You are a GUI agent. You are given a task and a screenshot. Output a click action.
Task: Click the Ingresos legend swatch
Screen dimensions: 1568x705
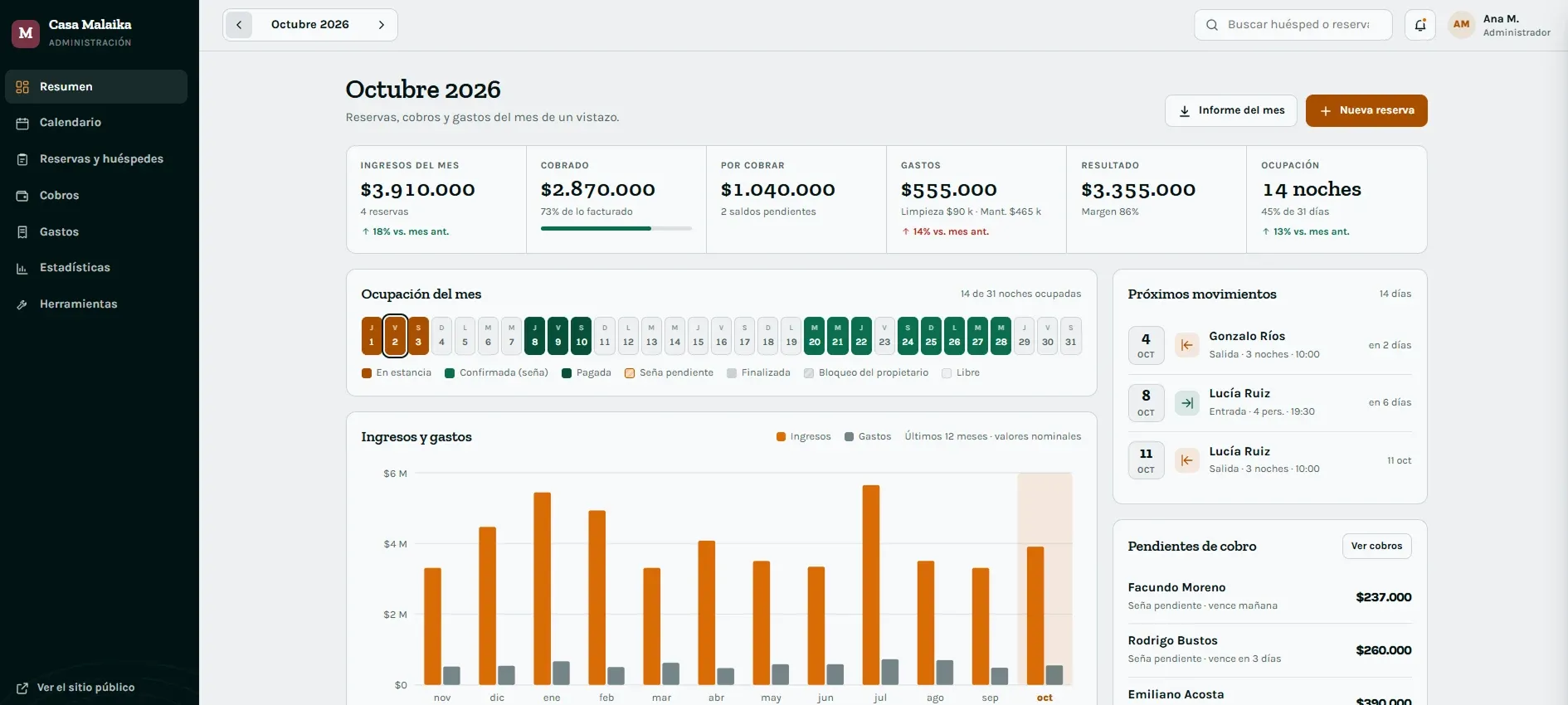click(781, 437)
